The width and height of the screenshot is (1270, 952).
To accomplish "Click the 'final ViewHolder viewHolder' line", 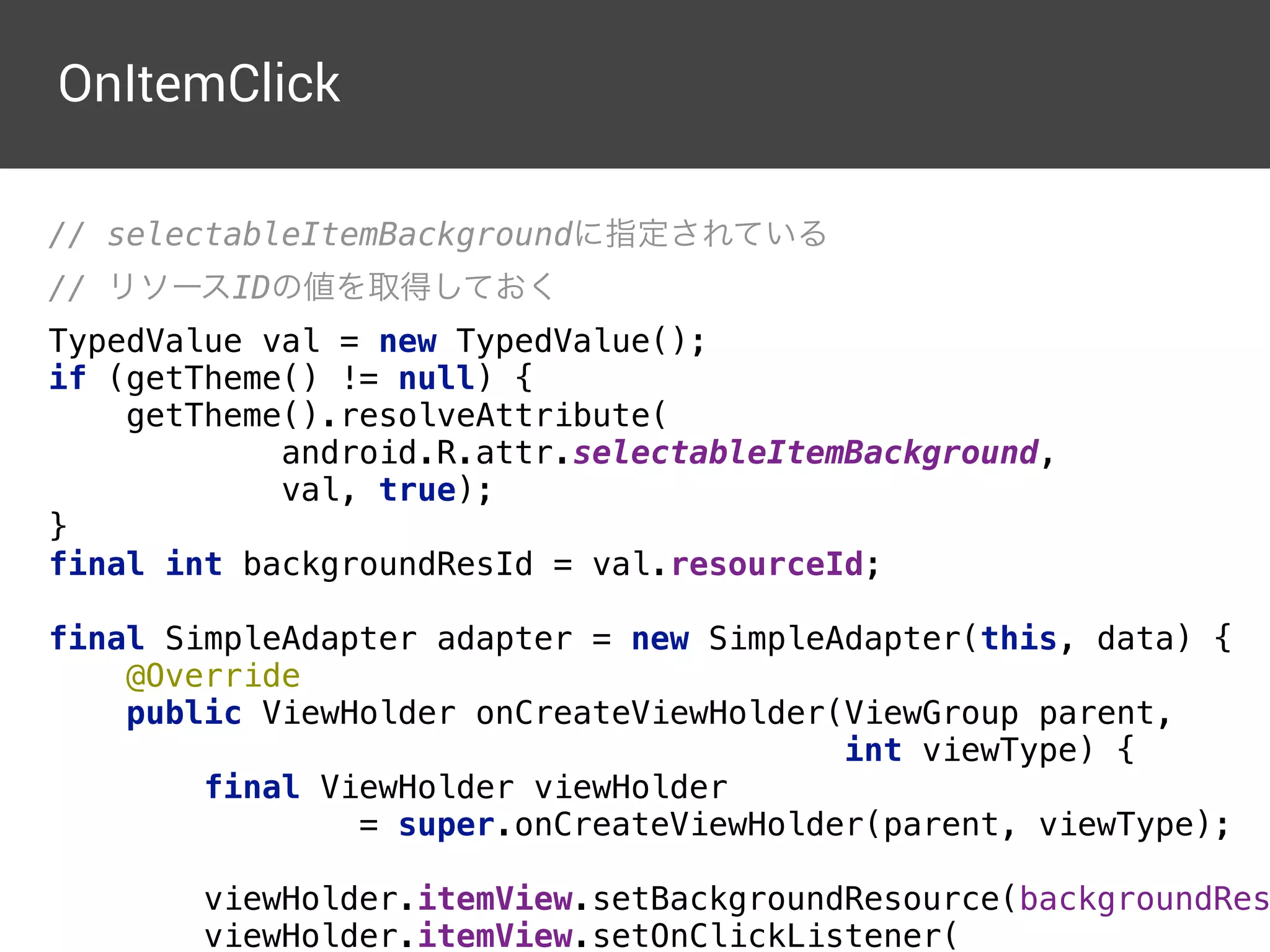I will point(466,788).
